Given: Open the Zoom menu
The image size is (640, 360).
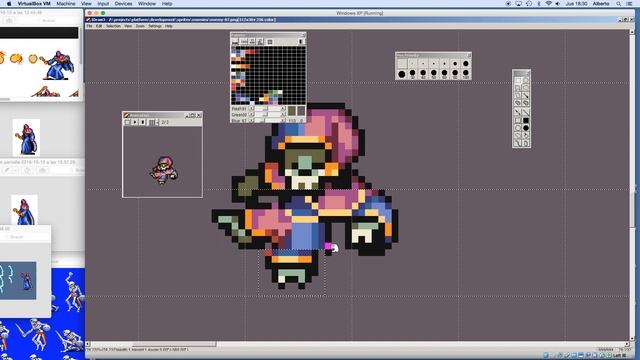Looking at the screenshot, I should pyautogui.click(x=140, y=26).
